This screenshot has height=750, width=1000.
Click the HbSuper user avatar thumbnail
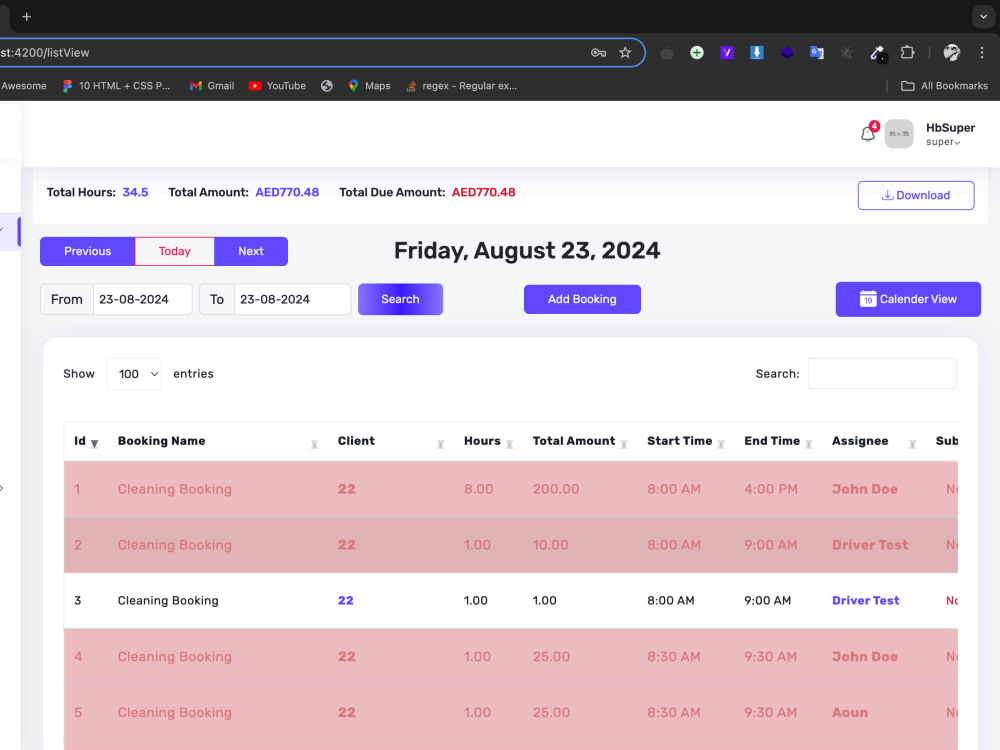[x=899, y=134]
